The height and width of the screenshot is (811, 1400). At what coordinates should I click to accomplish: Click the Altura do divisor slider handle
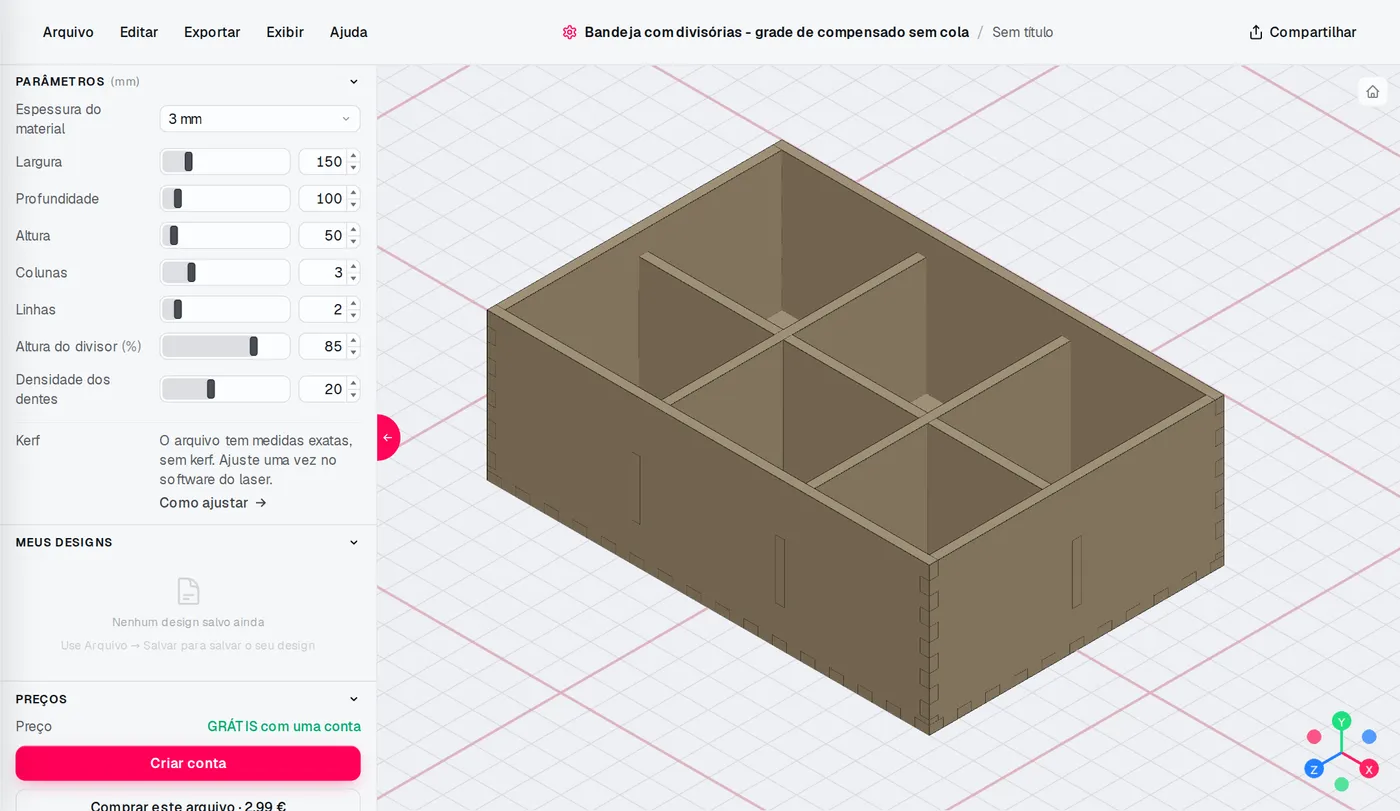click(254, 346)
